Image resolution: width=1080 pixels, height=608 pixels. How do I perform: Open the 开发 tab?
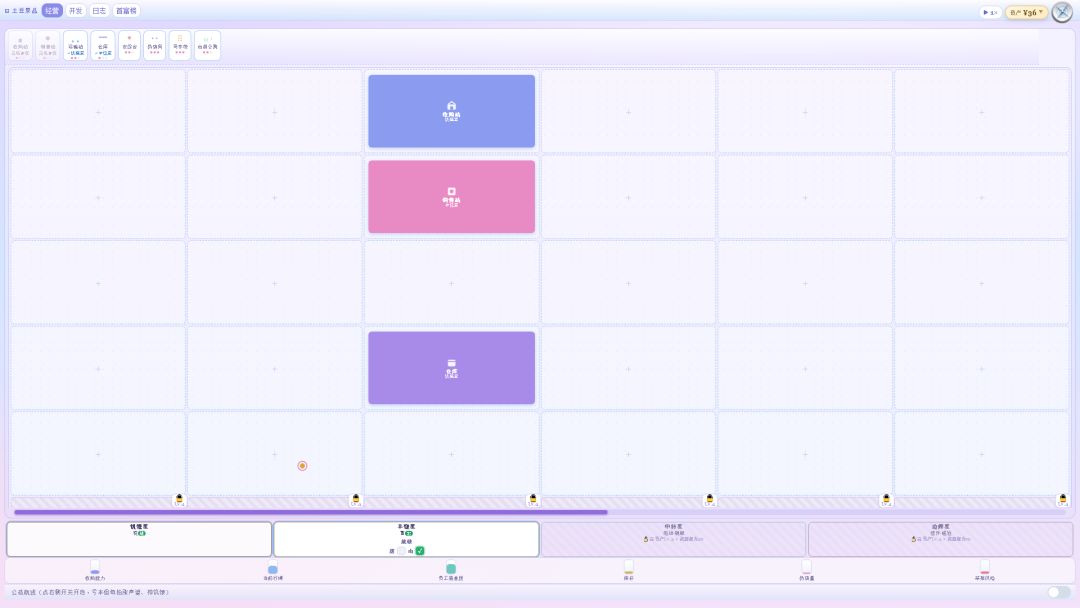(x=75, y=11)
